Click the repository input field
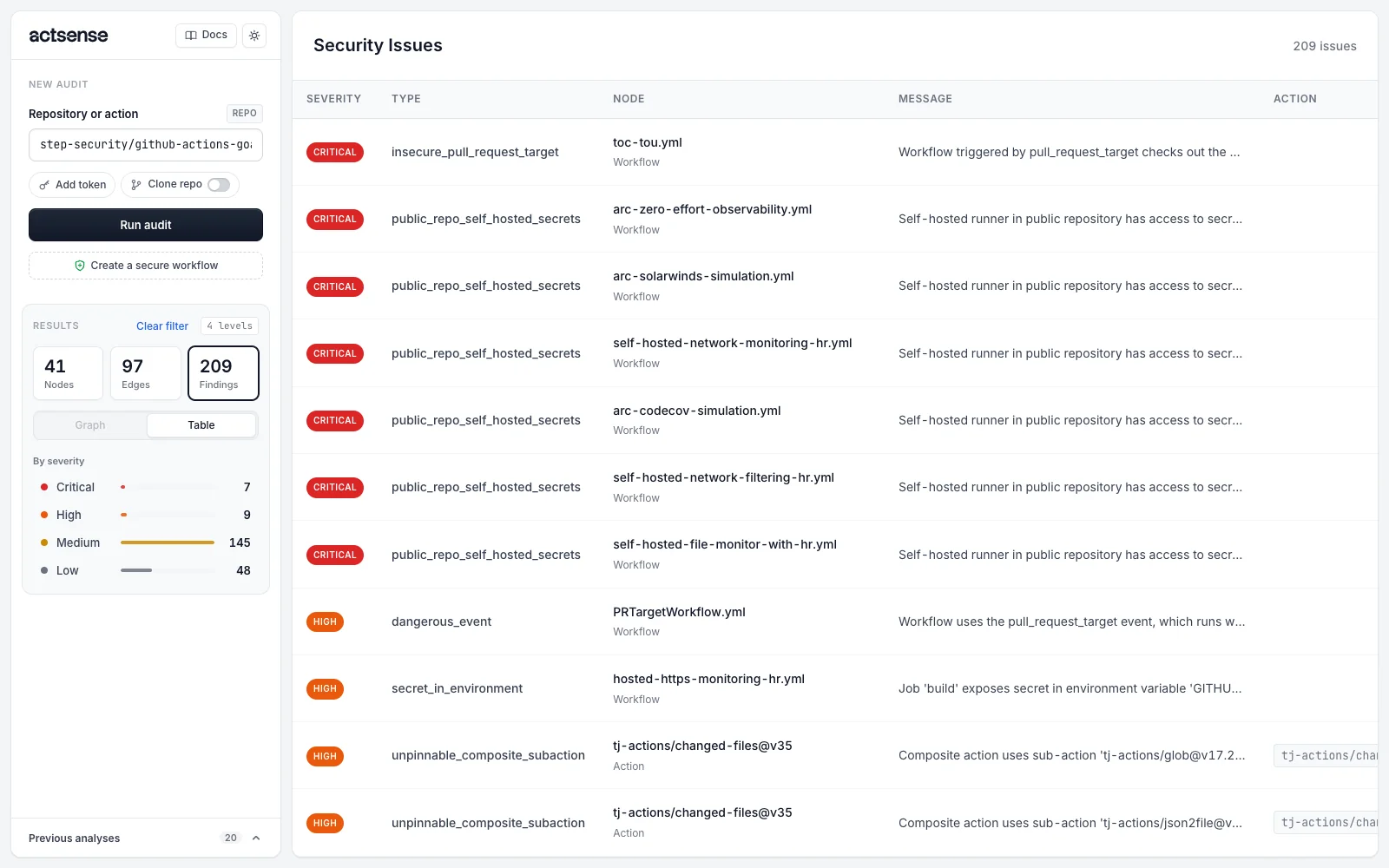1389x868 pixels. pyautogui.click(x=146, y=145)
